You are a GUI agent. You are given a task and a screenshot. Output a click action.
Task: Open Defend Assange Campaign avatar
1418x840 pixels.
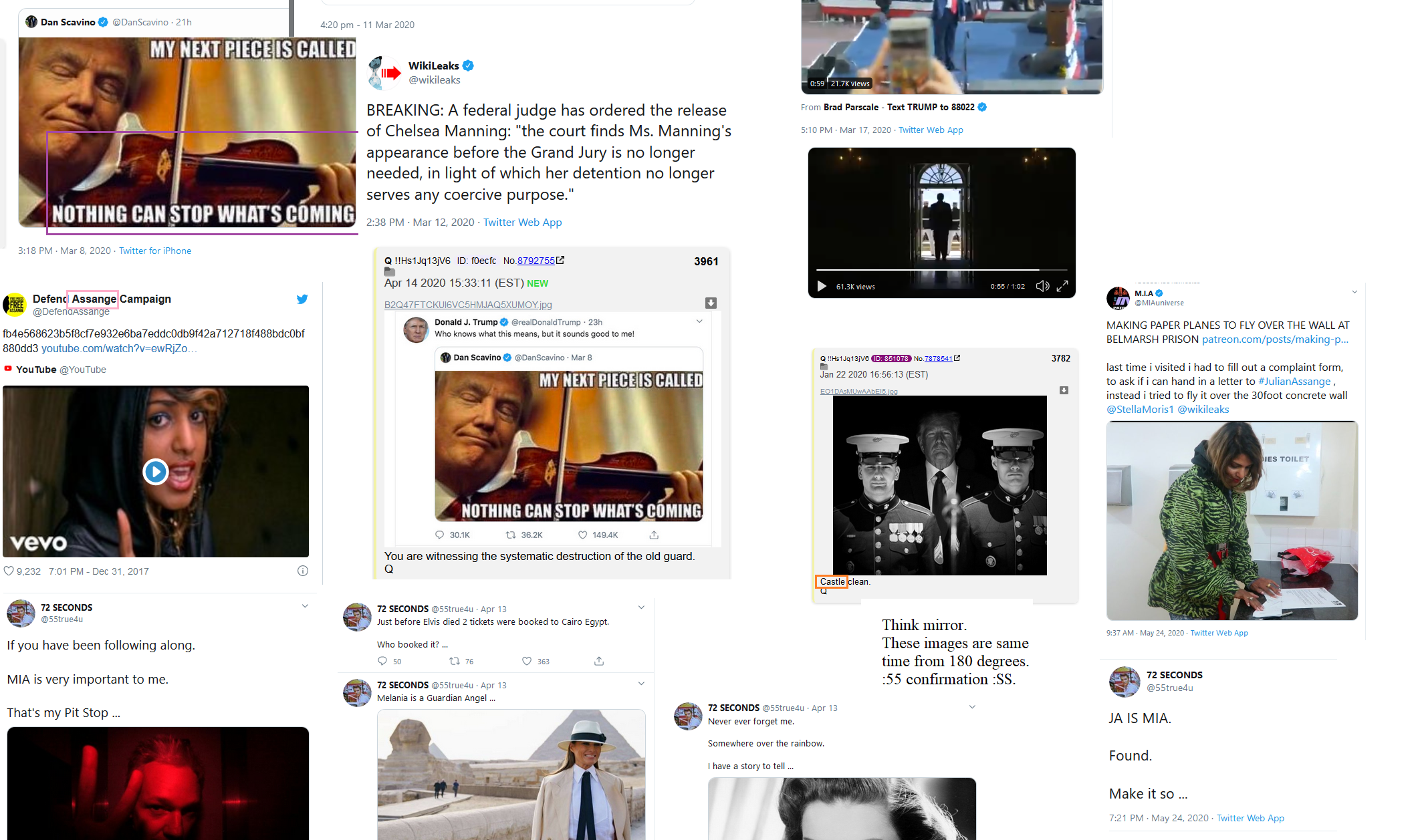[x=15, y=304]
